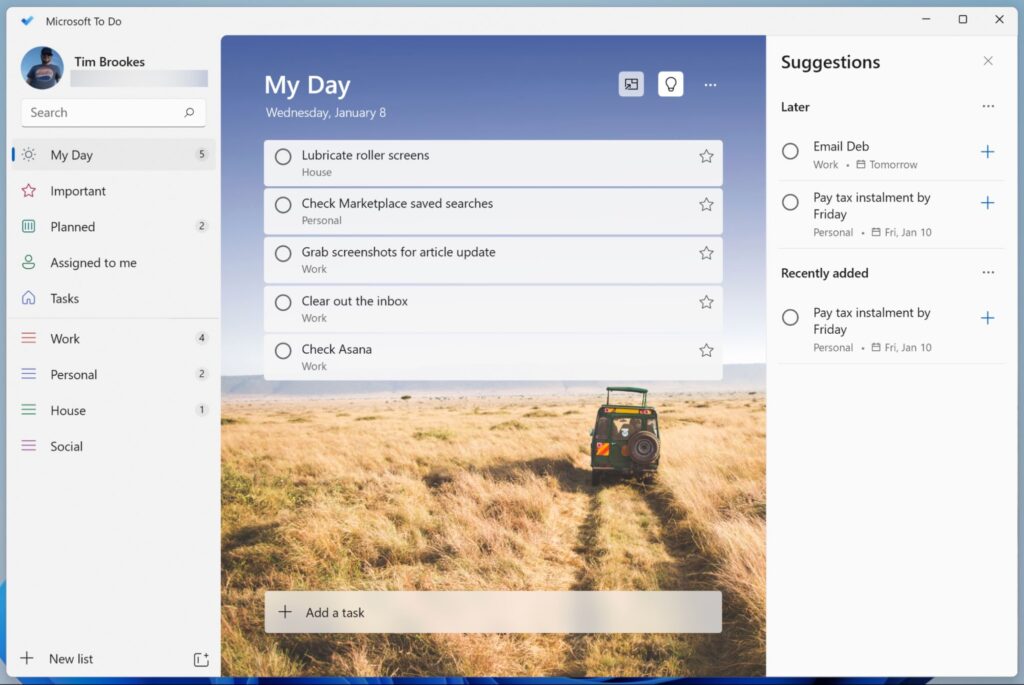The height and width of the screenshot is (685, 1024).
Task: Star the Check Asana task
Action: [x=706, y=351]
